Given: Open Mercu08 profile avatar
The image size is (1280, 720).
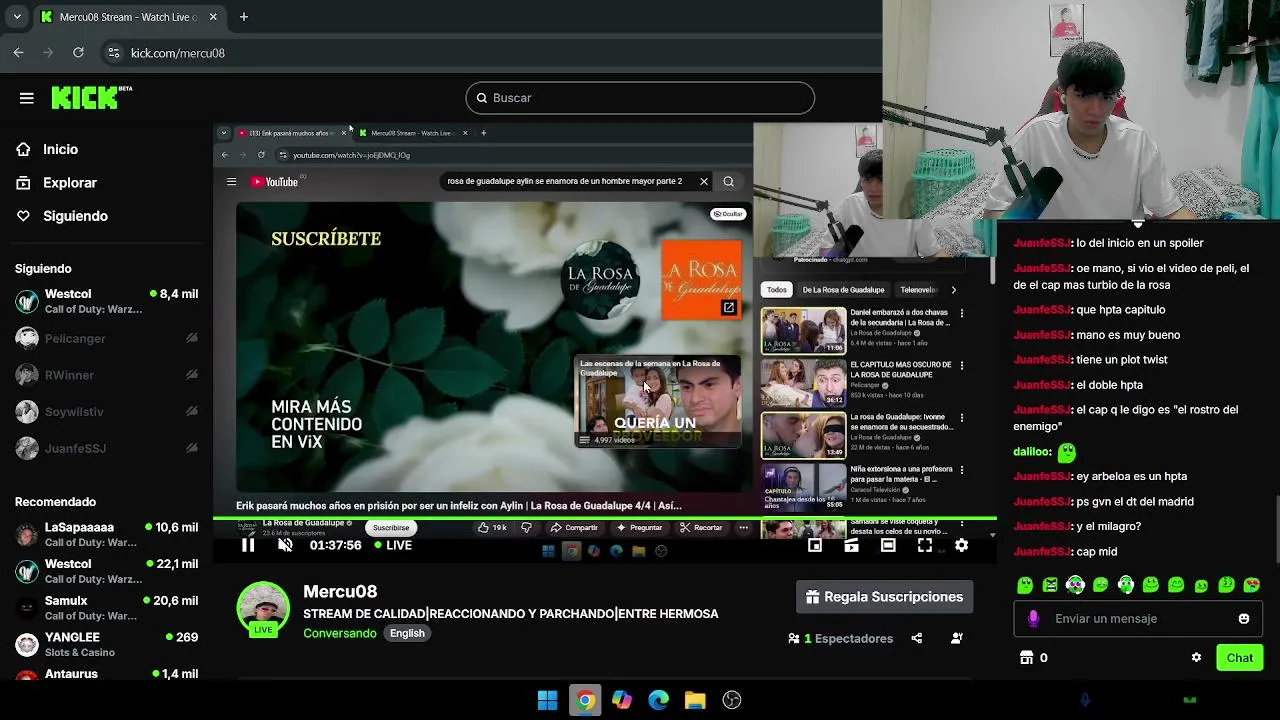Looking at the screenshot, I should click(x=263, y=608).
